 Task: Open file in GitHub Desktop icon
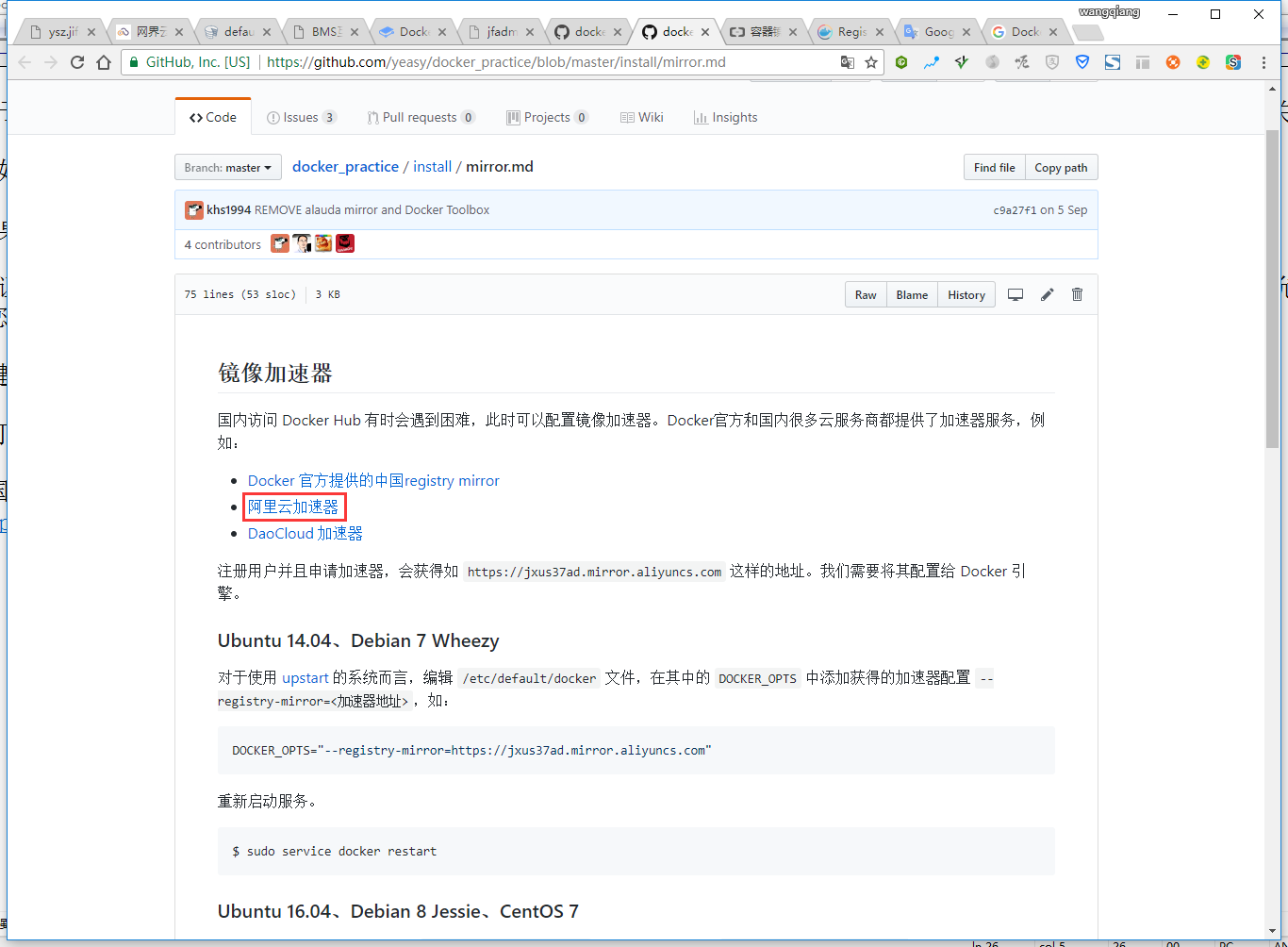[1016, 294]
